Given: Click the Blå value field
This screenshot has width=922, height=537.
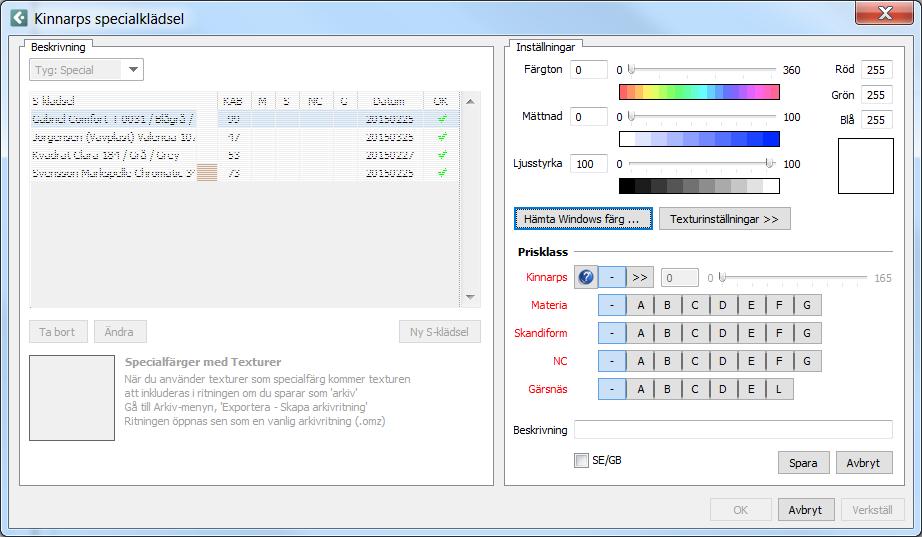Looking at the screenshot, I should pos(877,120).
